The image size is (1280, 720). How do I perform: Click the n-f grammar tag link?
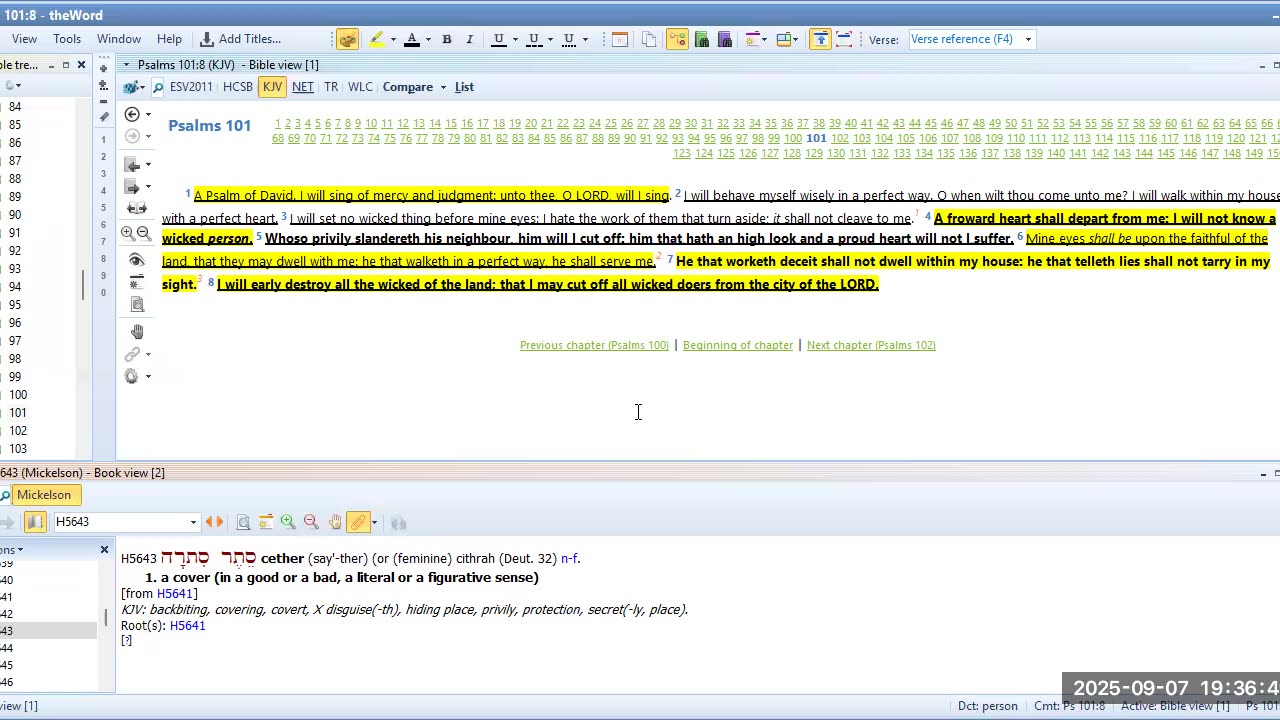click(568, 559)
